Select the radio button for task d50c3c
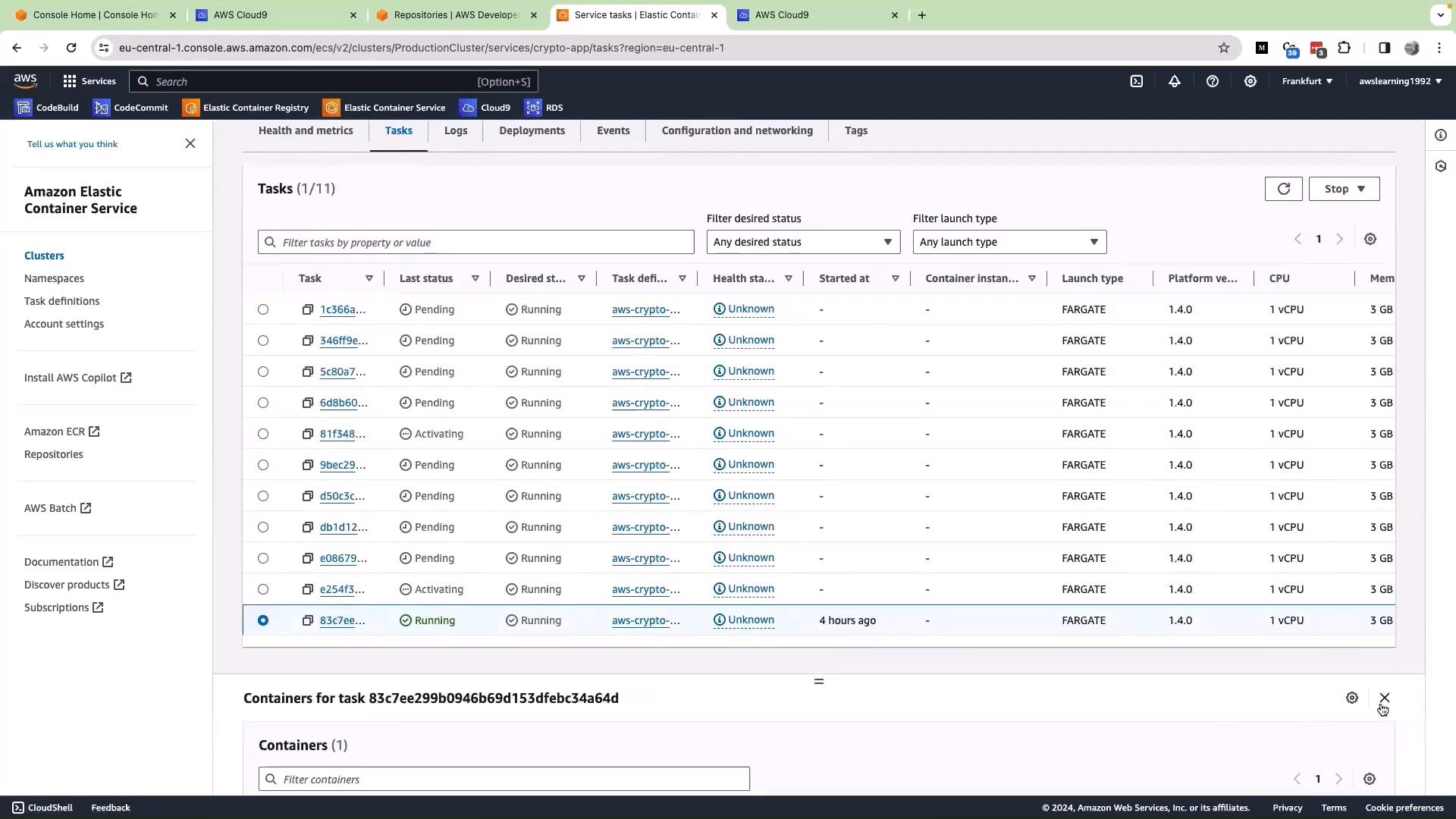This screenshot has height=819, width=1456. pos(263,496)
